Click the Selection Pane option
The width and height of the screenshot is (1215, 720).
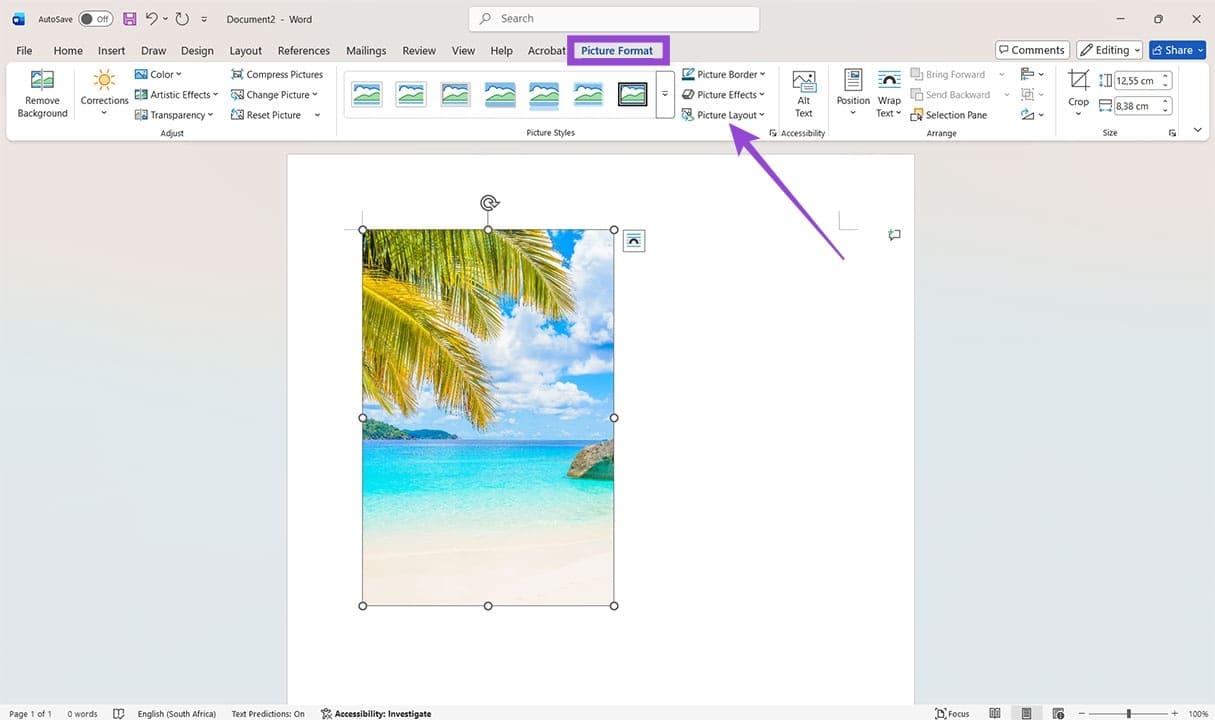(948, 114)
